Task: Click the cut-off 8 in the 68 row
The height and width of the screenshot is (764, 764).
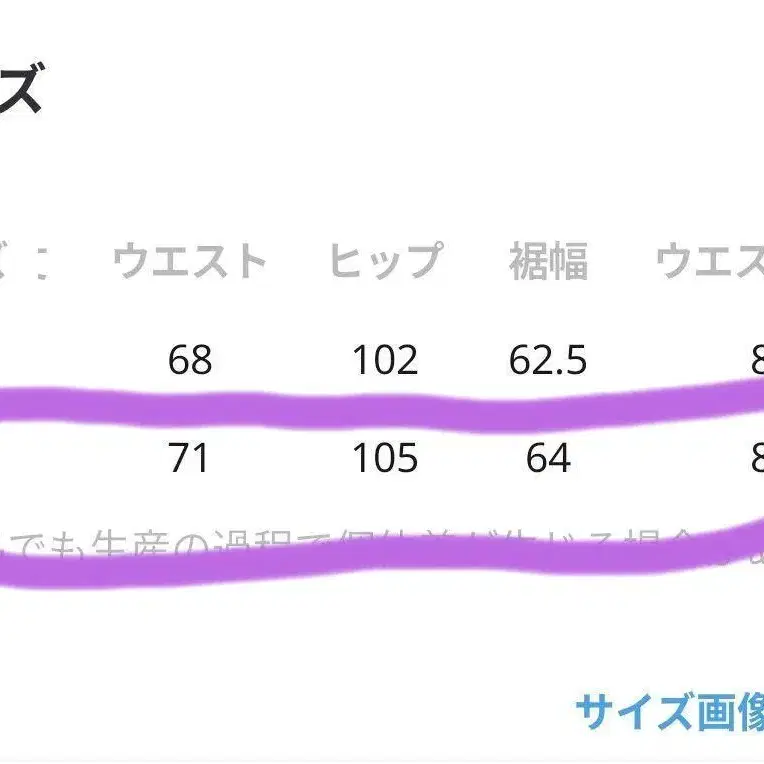Action: (757, 360)
